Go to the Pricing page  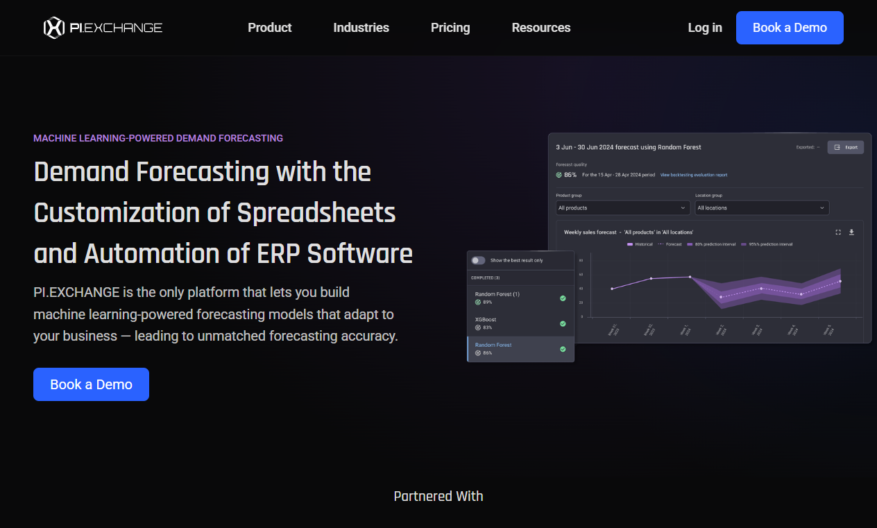[x=450, y=27]
